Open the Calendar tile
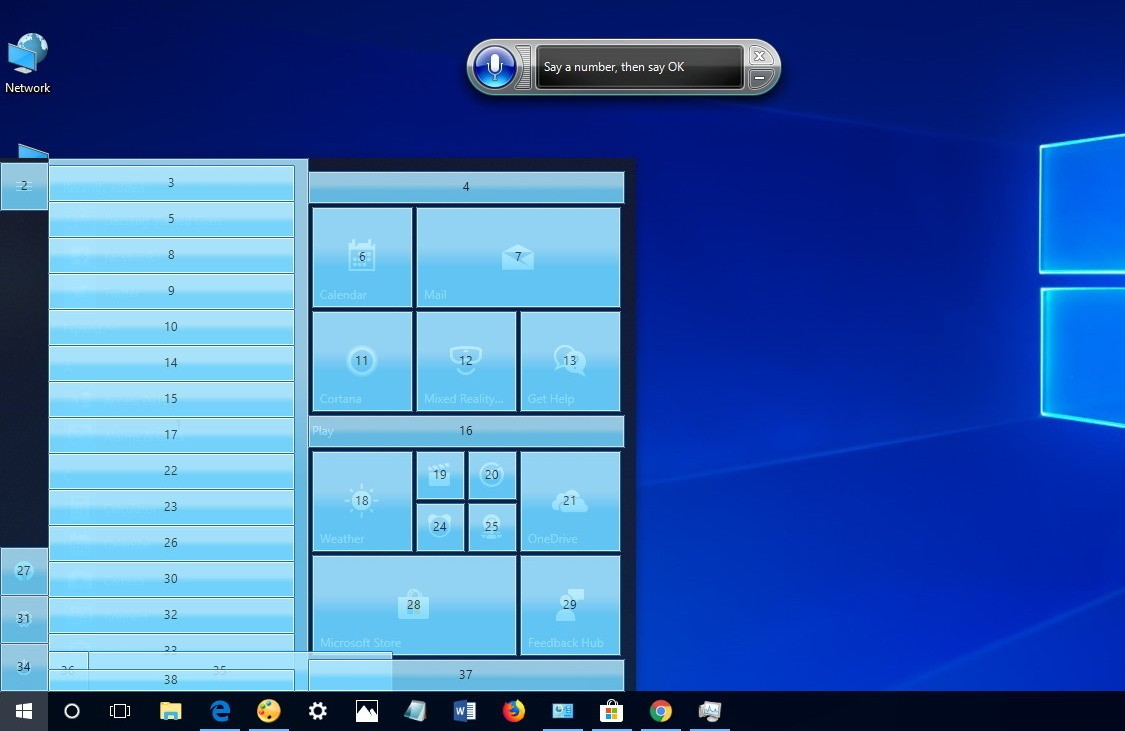 pyautogui.click(x=362, y=257)
